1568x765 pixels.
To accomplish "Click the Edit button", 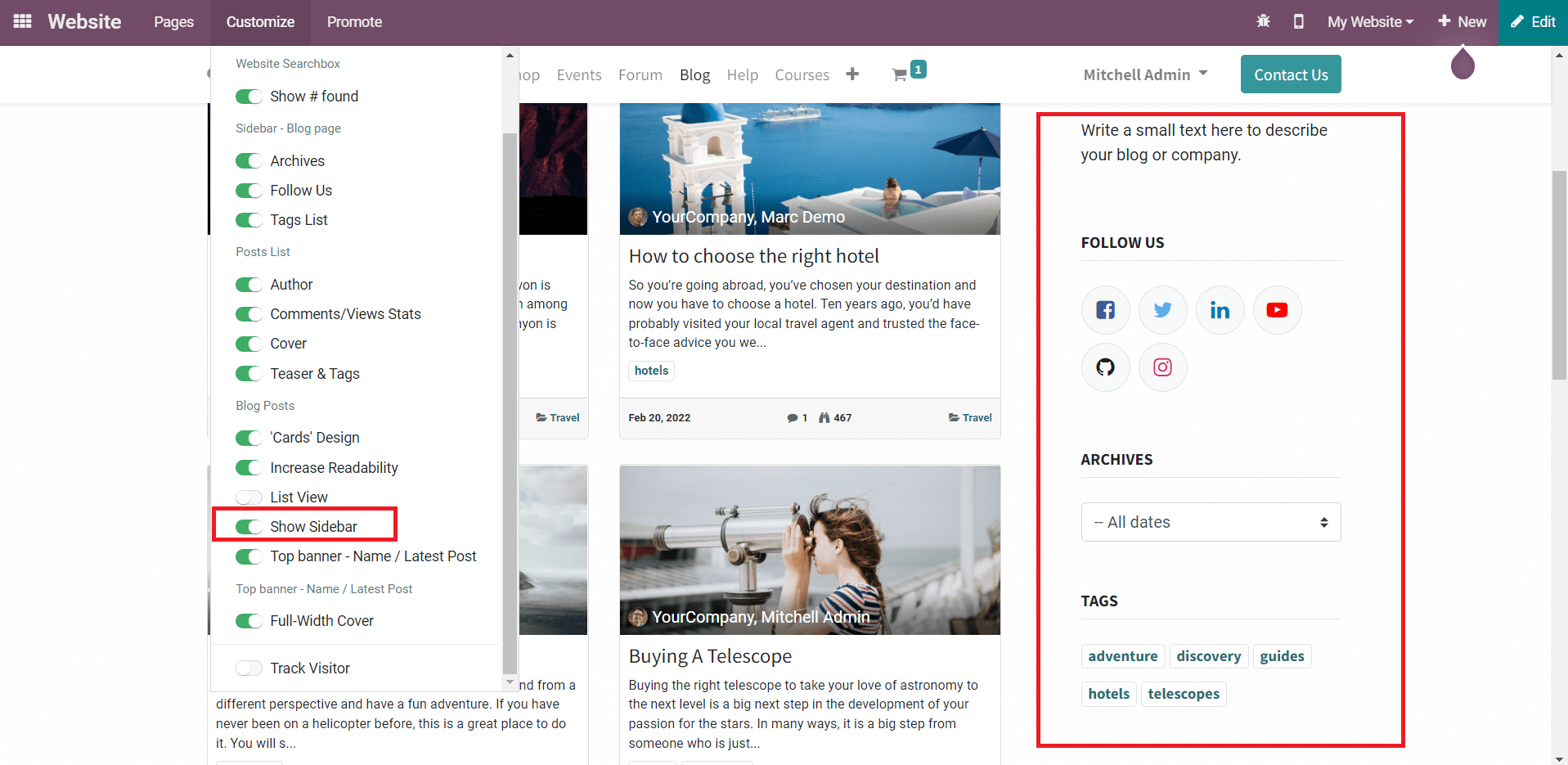I will pyautogui.click(x=1533, y=22).
